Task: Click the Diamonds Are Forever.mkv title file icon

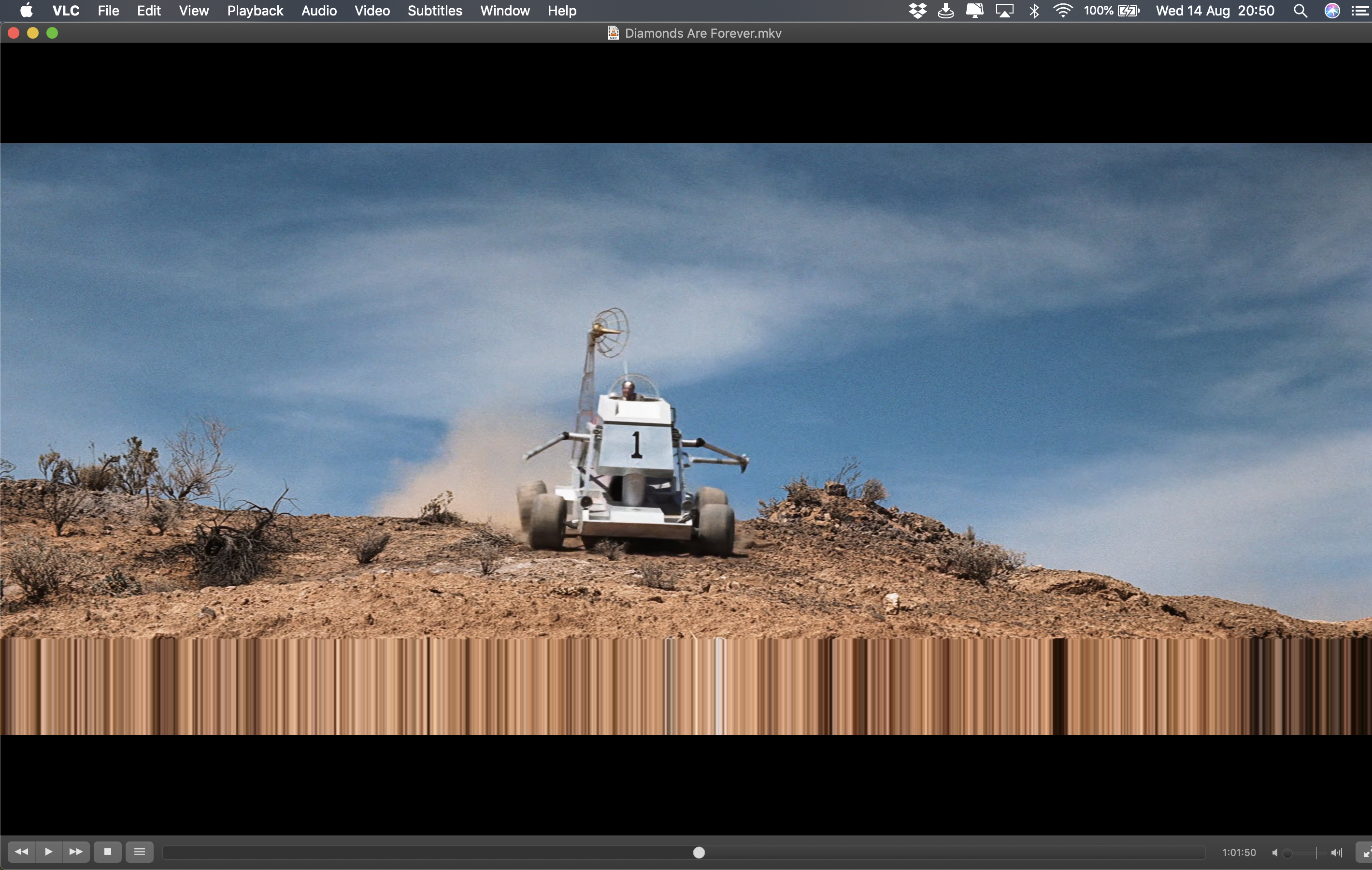Action: [x=613, y=33]
